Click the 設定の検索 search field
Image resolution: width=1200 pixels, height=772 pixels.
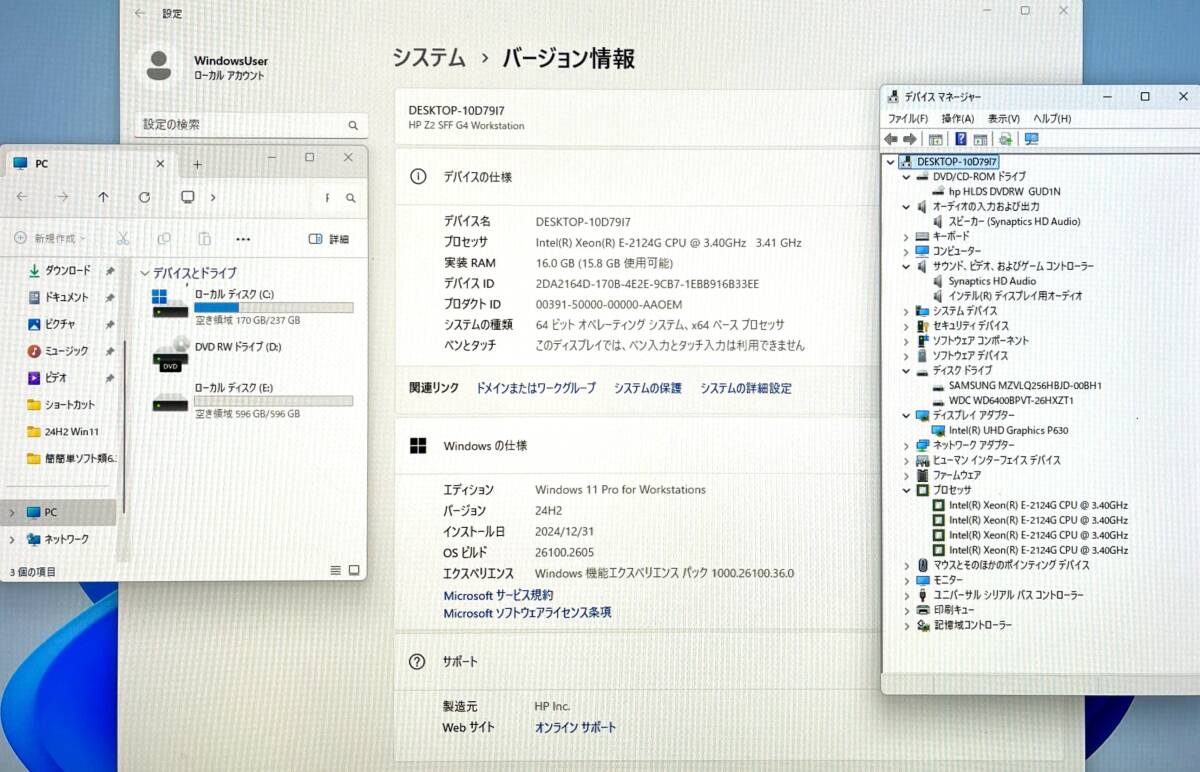[x=251, y=125]
